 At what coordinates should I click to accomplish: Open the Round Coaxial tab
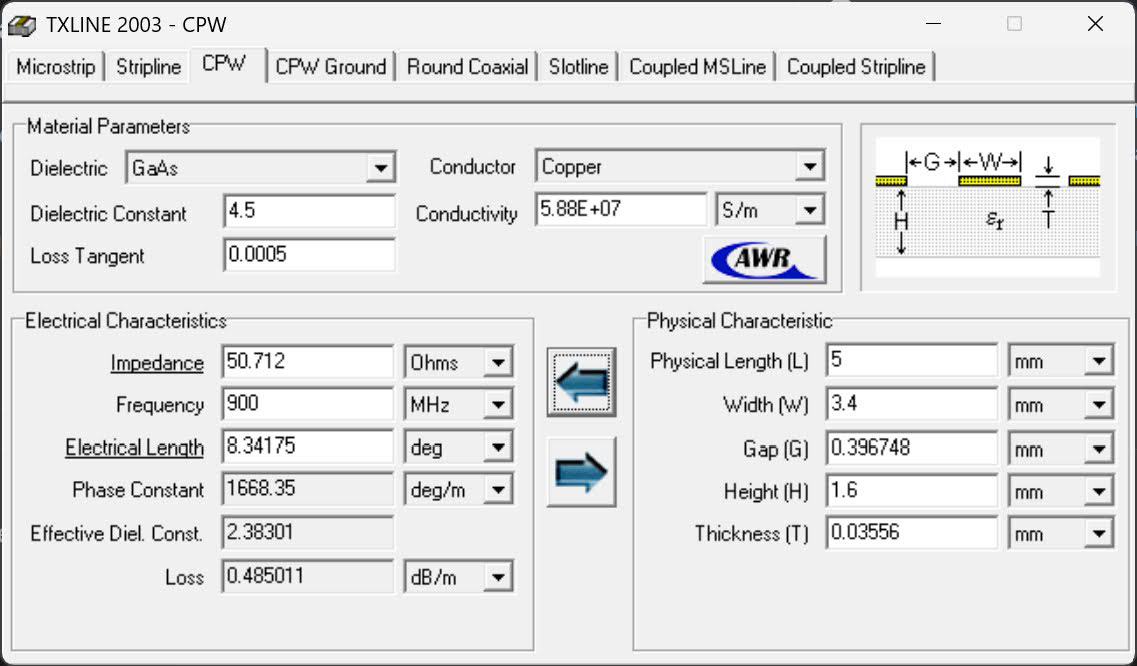click(x=467, y=67)
